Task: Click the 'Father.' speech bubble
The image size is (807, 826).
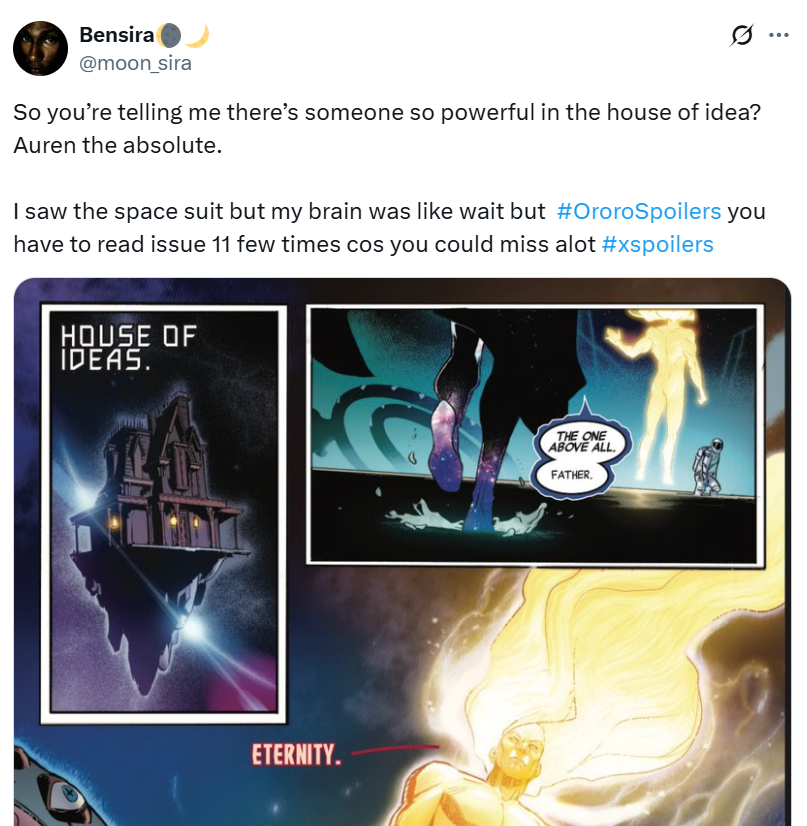Action: click(x=572, y=475)
